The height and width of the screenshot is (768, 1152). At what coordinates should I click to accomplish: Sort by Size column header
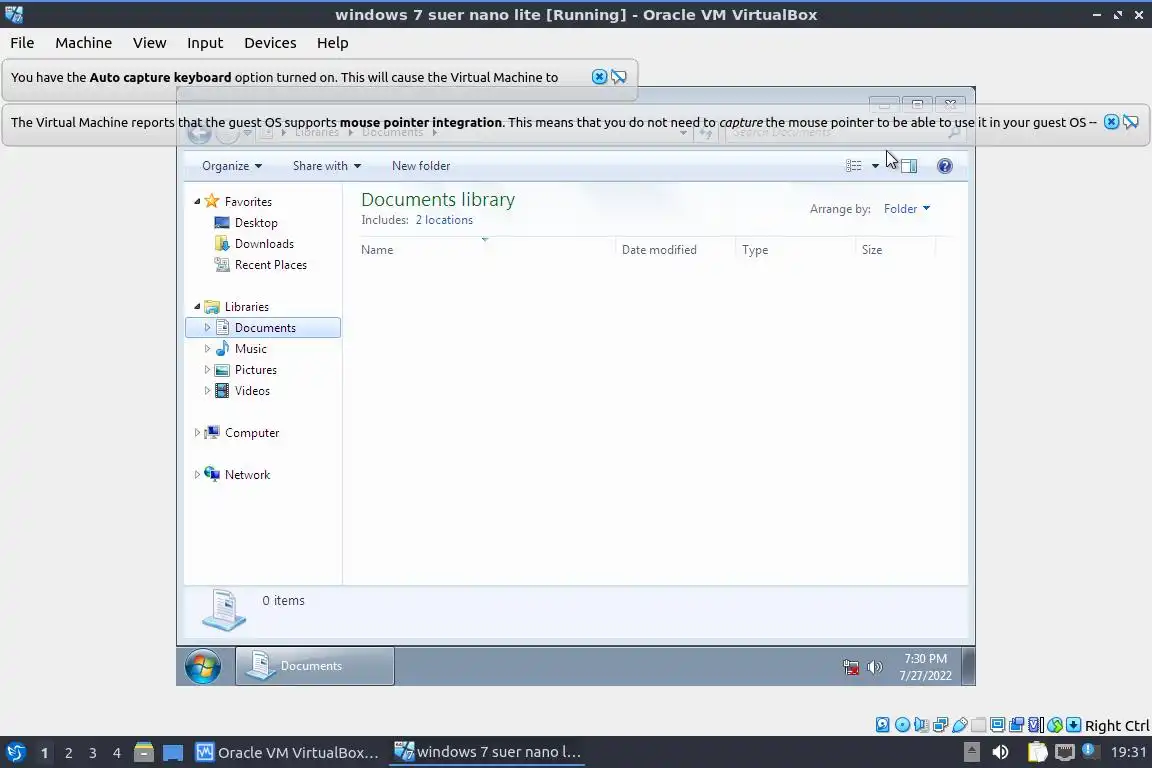coord(896,250)
